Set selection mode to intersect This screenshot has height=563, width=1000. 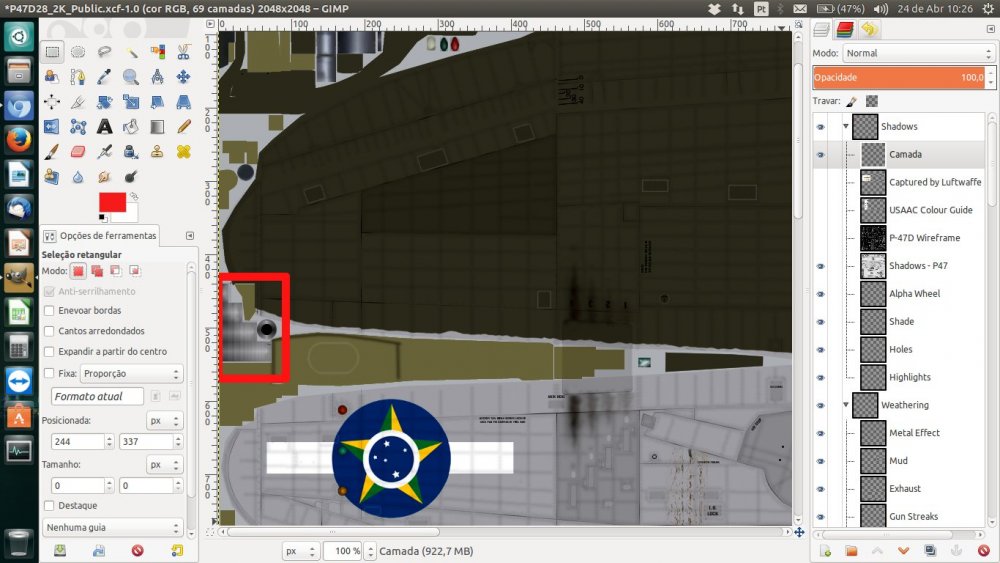135,271
